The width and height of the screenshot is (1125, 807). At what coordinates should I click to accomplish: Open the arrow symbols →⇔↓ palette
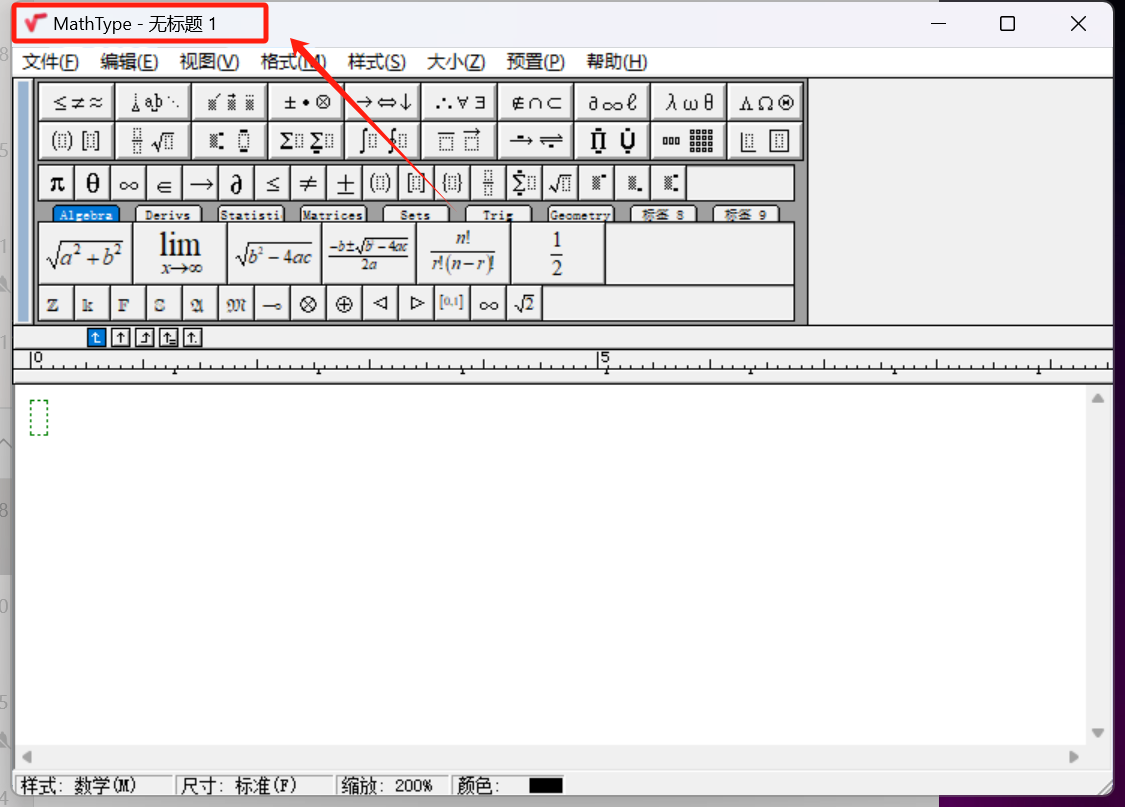coord(384,103)
